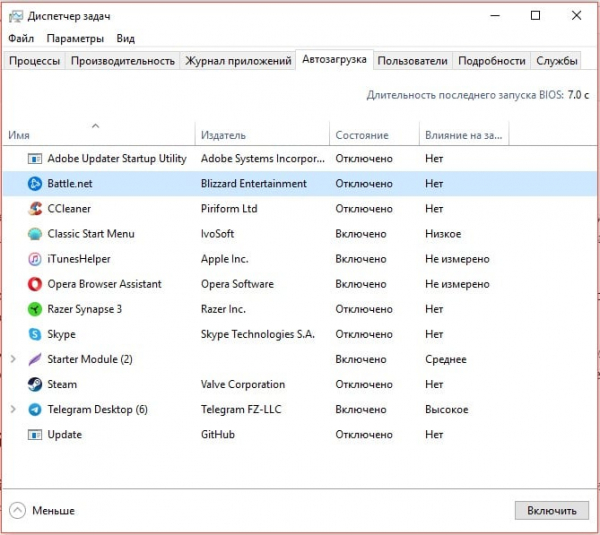Image resolution: width=600 pixels, height=535 pixels.
Task: Open the Вид menu
Action: coord(126,38)
